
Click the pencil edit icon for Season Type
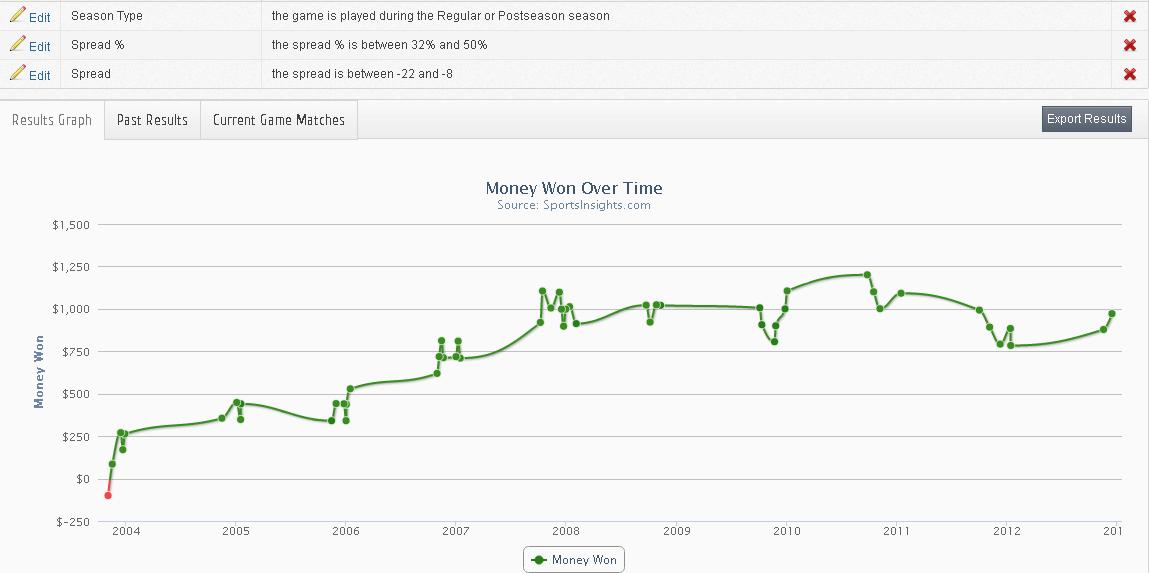point(17,15)
